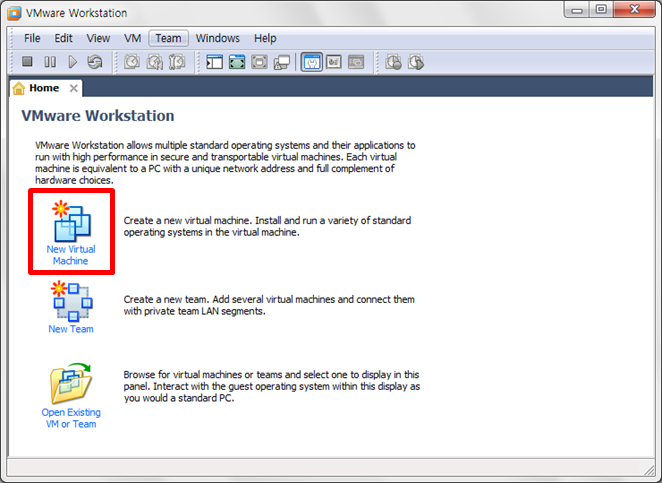Click the New Team icon
Image resolution: width=662 pixels, height=483 pixels.
click(72, 302)
